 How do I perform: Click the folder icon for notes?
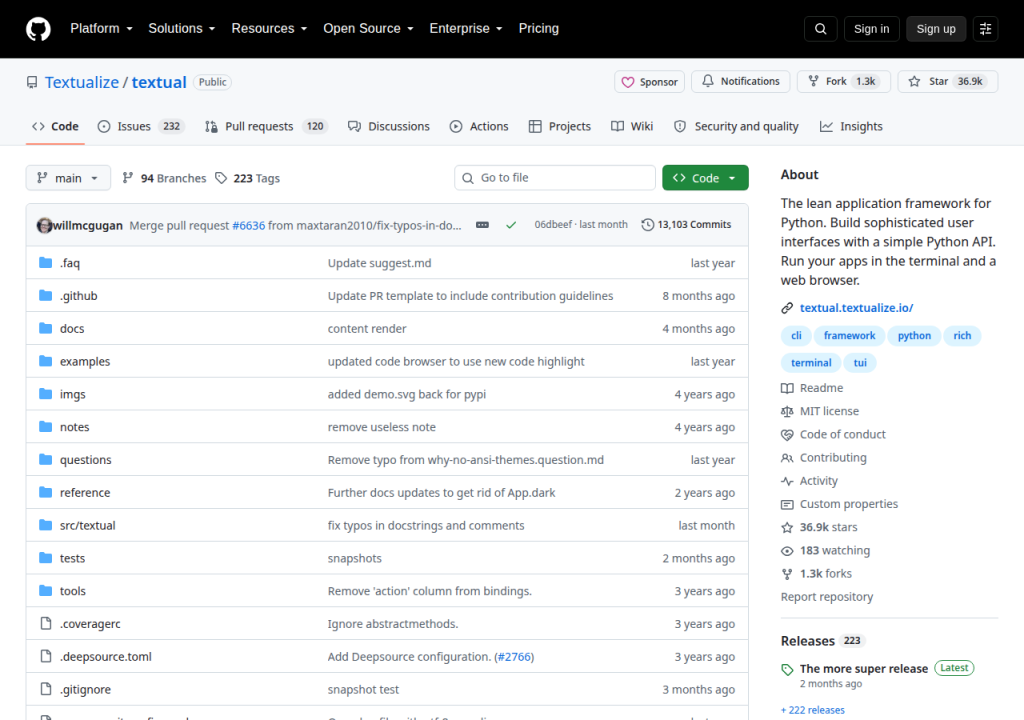point(46,427)
